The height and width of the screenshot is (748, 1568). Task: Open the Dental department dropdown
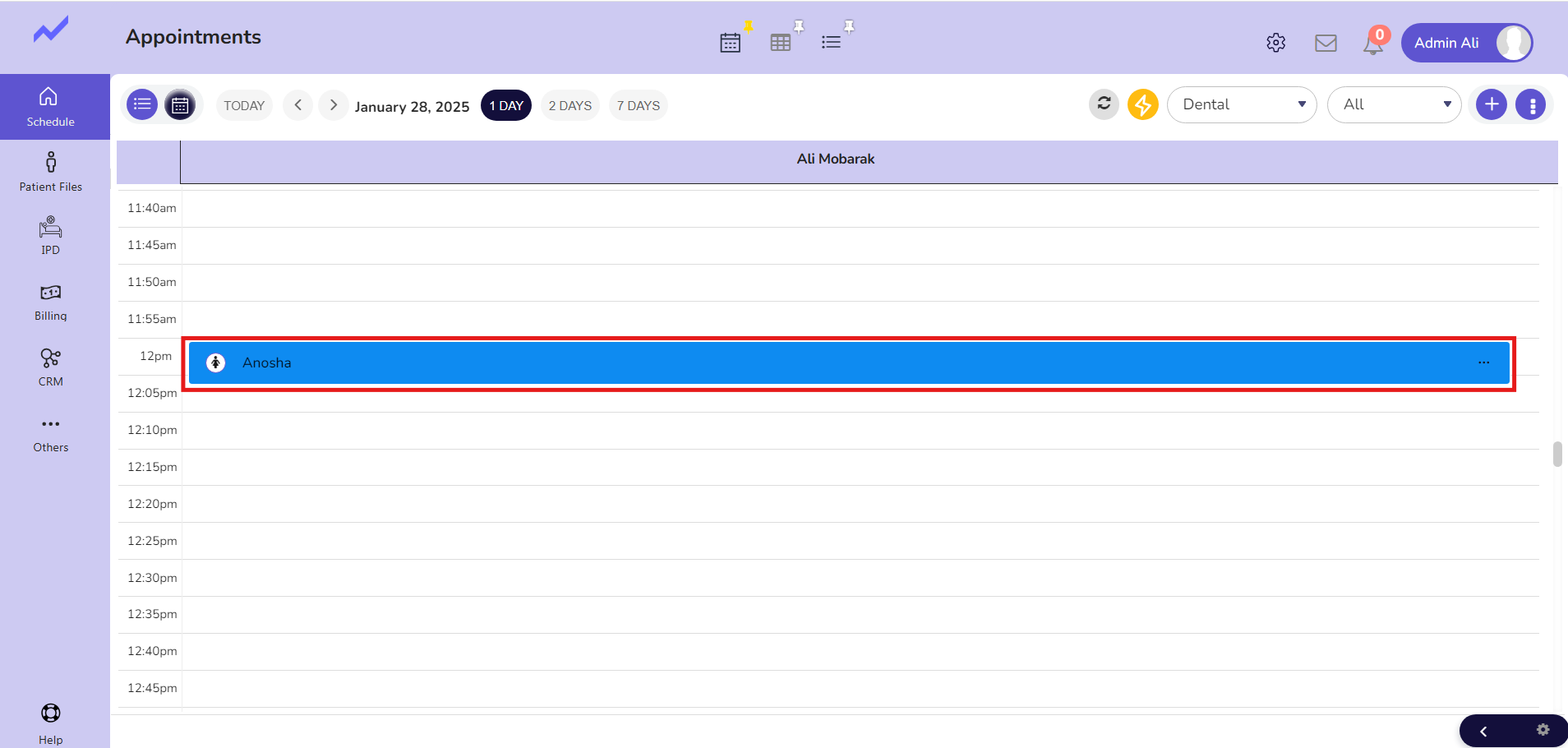click(x=1242, y=104)
